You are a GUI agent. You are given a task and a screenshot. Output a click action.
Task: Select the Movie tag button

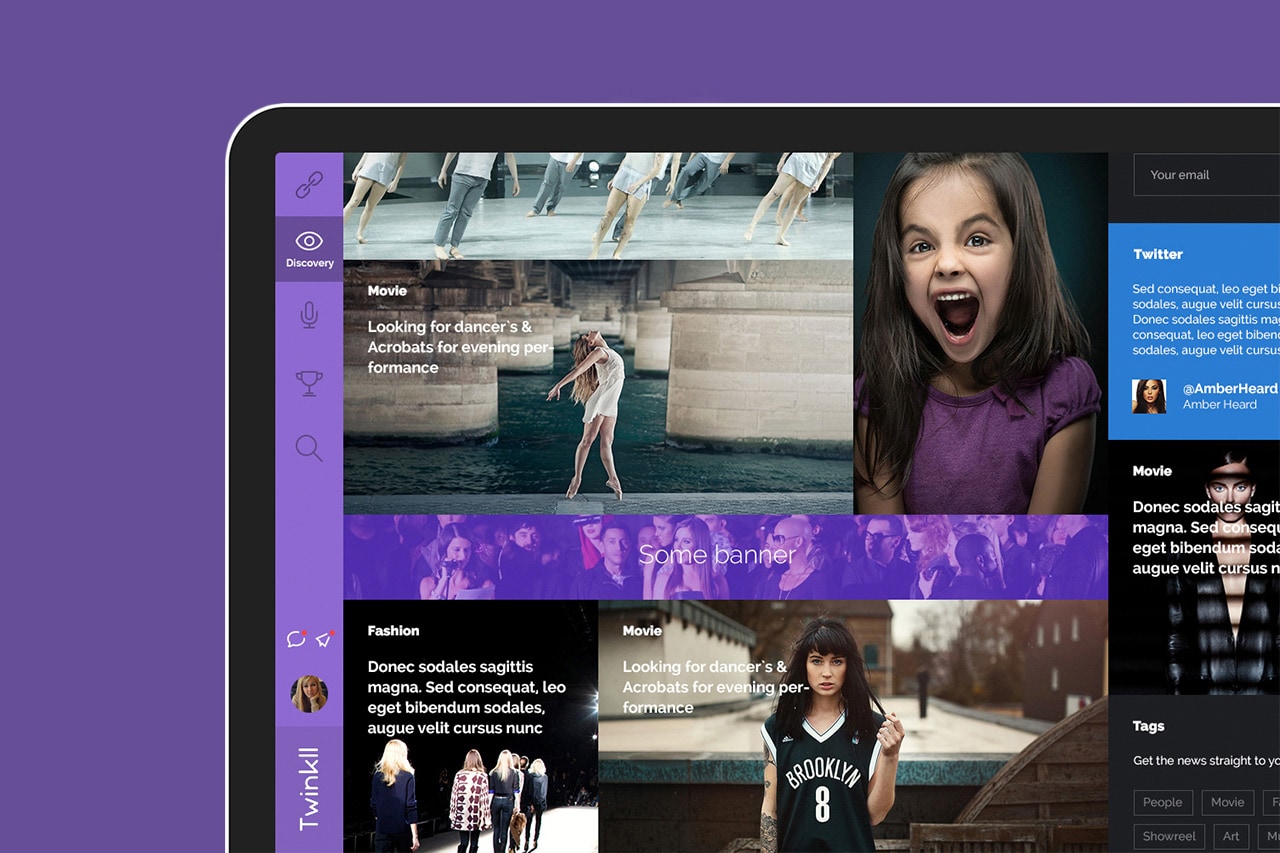point(1228,802)
